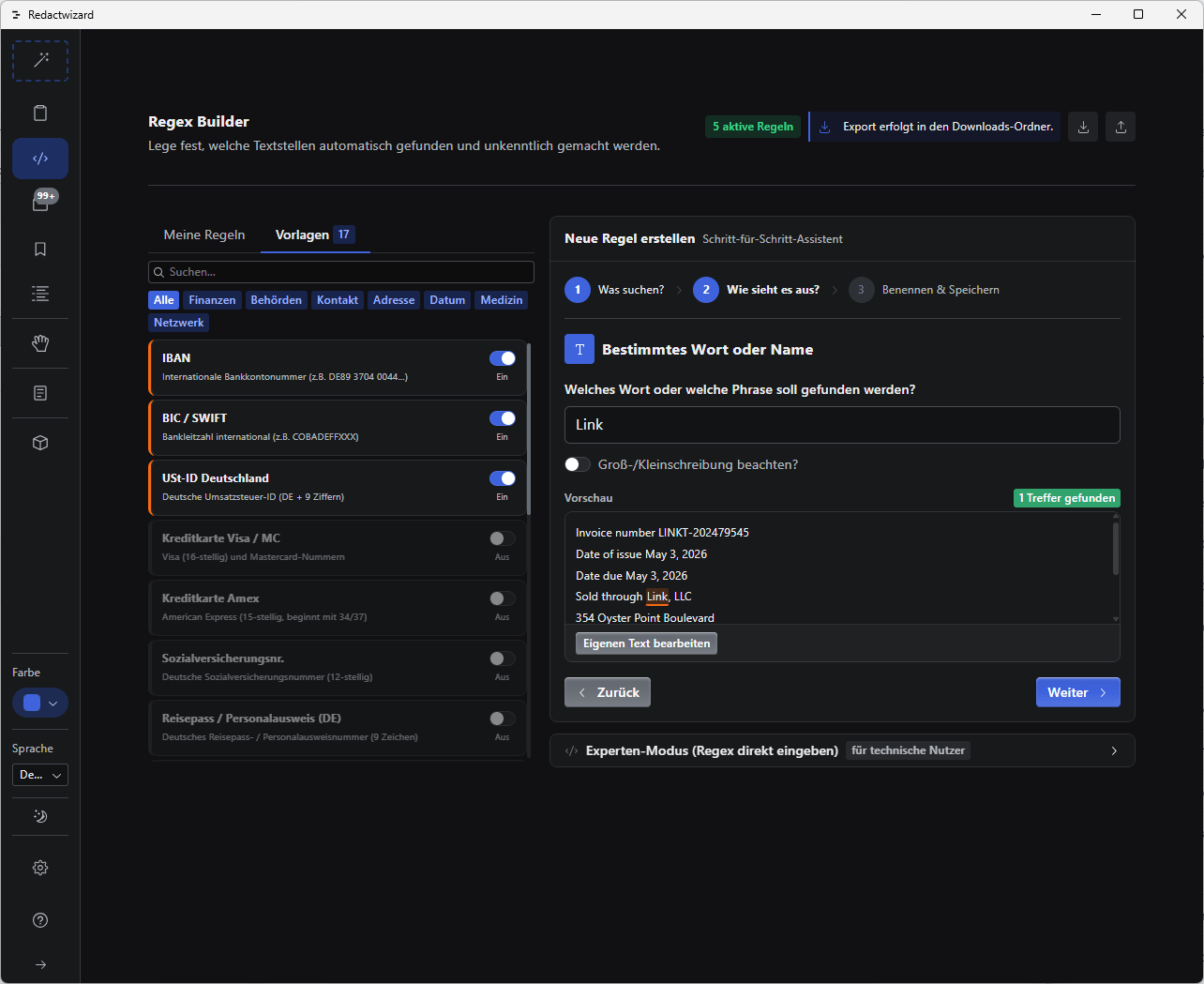Open settings with the gear icon
This screenshot has width=1204, height=984.
tap(40, 868)
